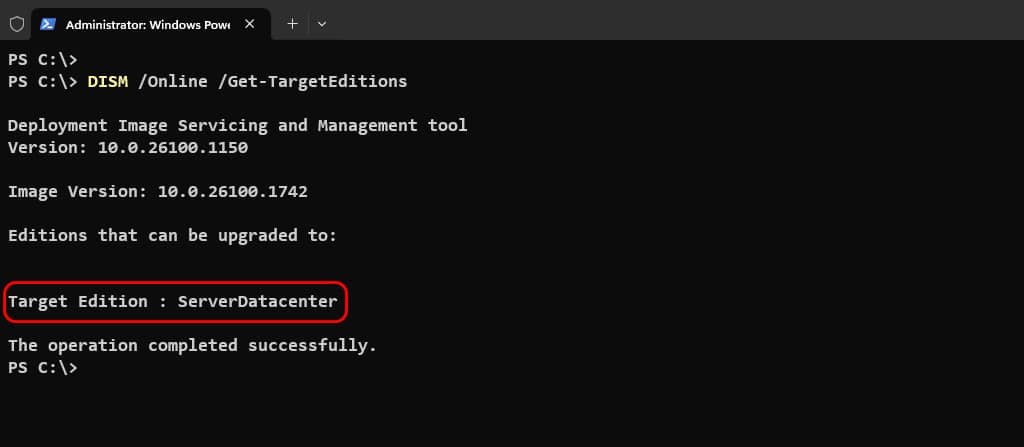Focus the last PS C:\> prompt line

pos(42,368)
